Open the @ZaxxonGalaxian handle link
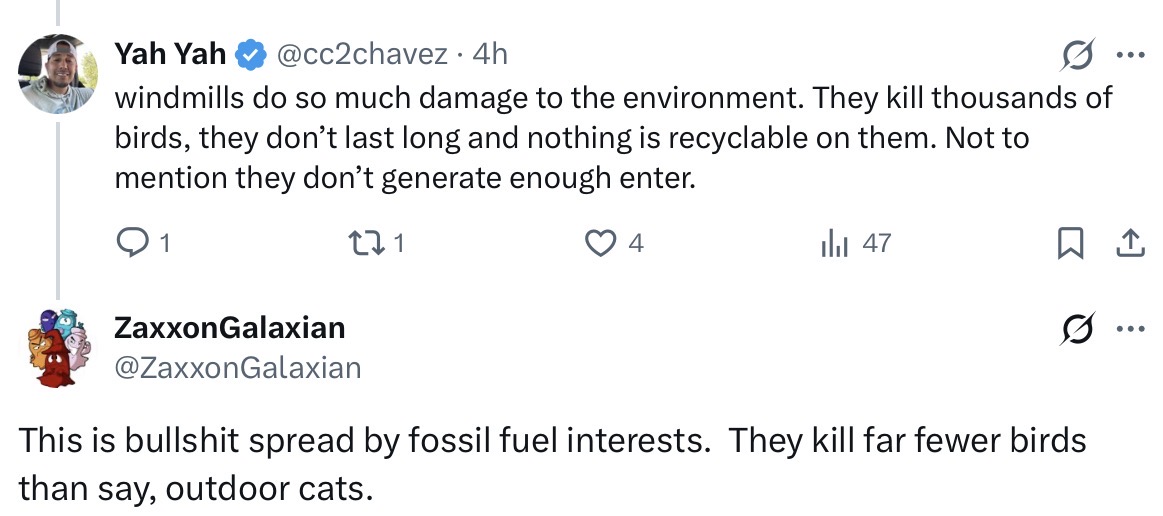The width and height of the screenshot is (1163, 516). 238,367
